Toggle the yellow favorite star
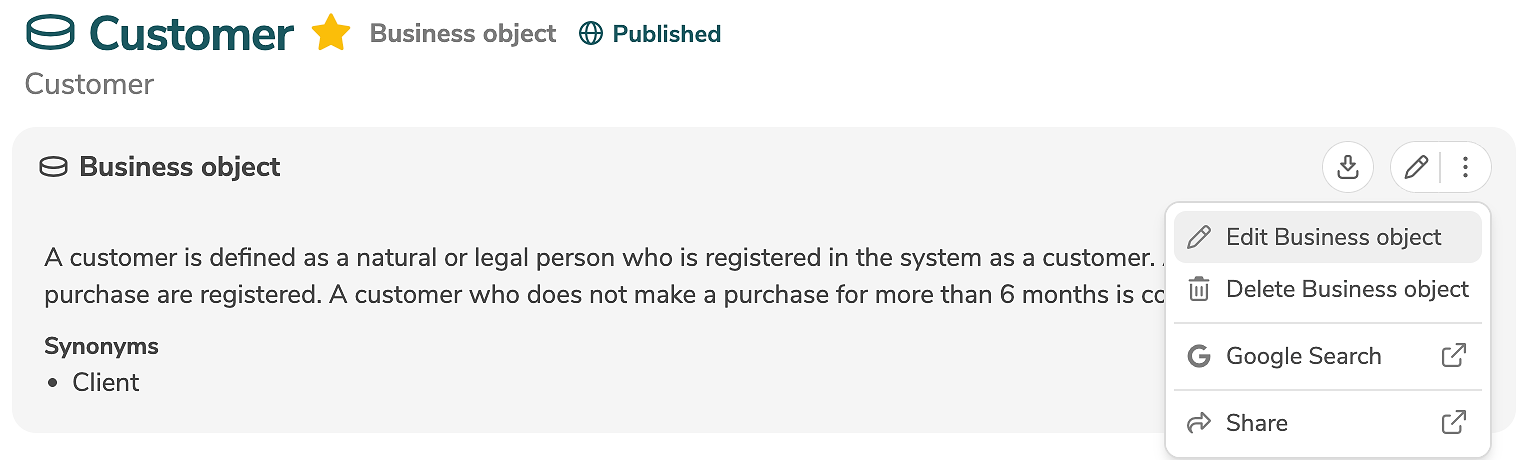This screenshot has width=1526, height=460. [331, 34]
